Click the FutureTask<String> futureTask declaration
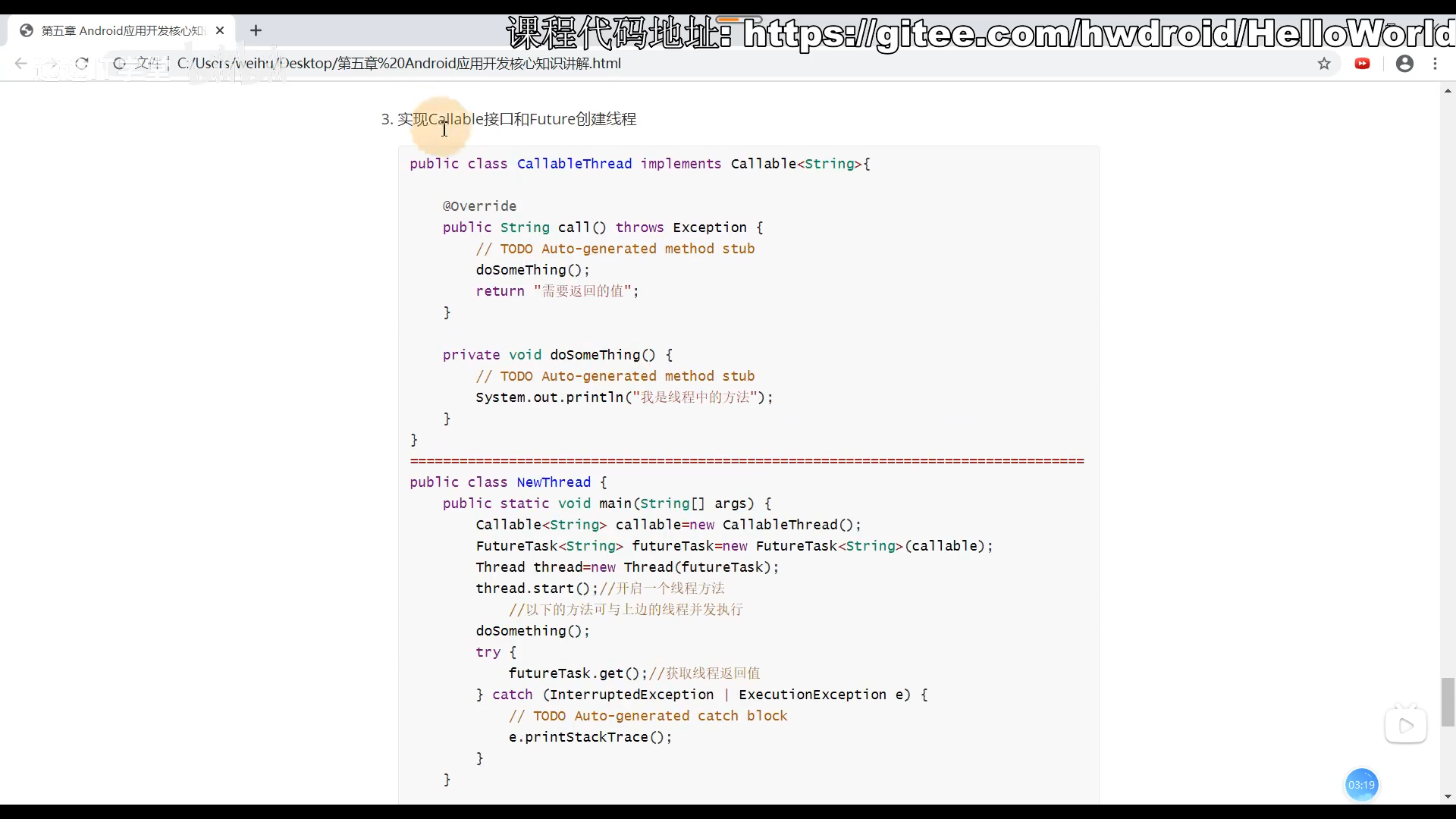Image resolution: width=1456 pixels, height=819 pixels. pos(734,546)
